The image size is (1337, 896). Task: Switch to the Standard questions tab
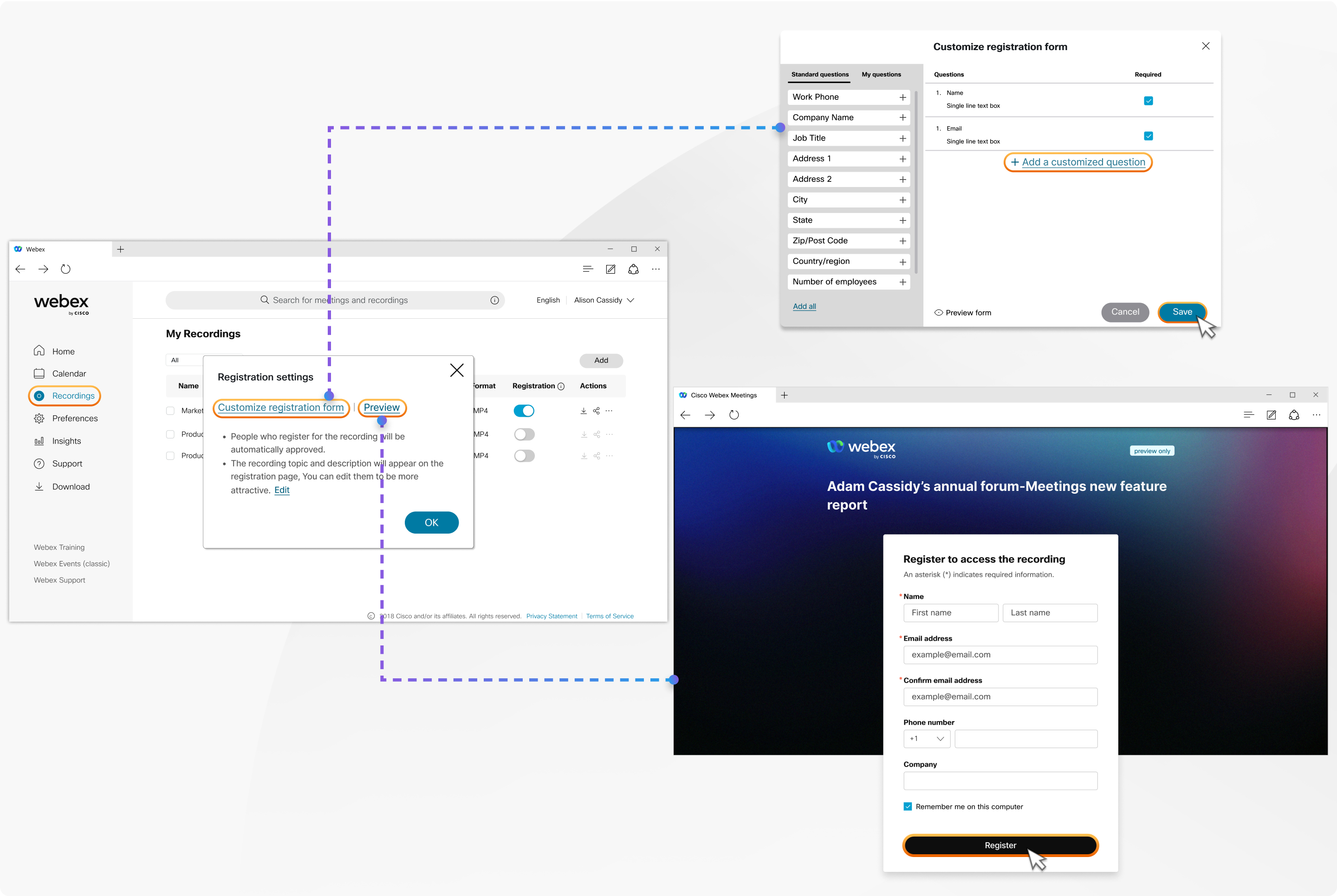(820, 74)
